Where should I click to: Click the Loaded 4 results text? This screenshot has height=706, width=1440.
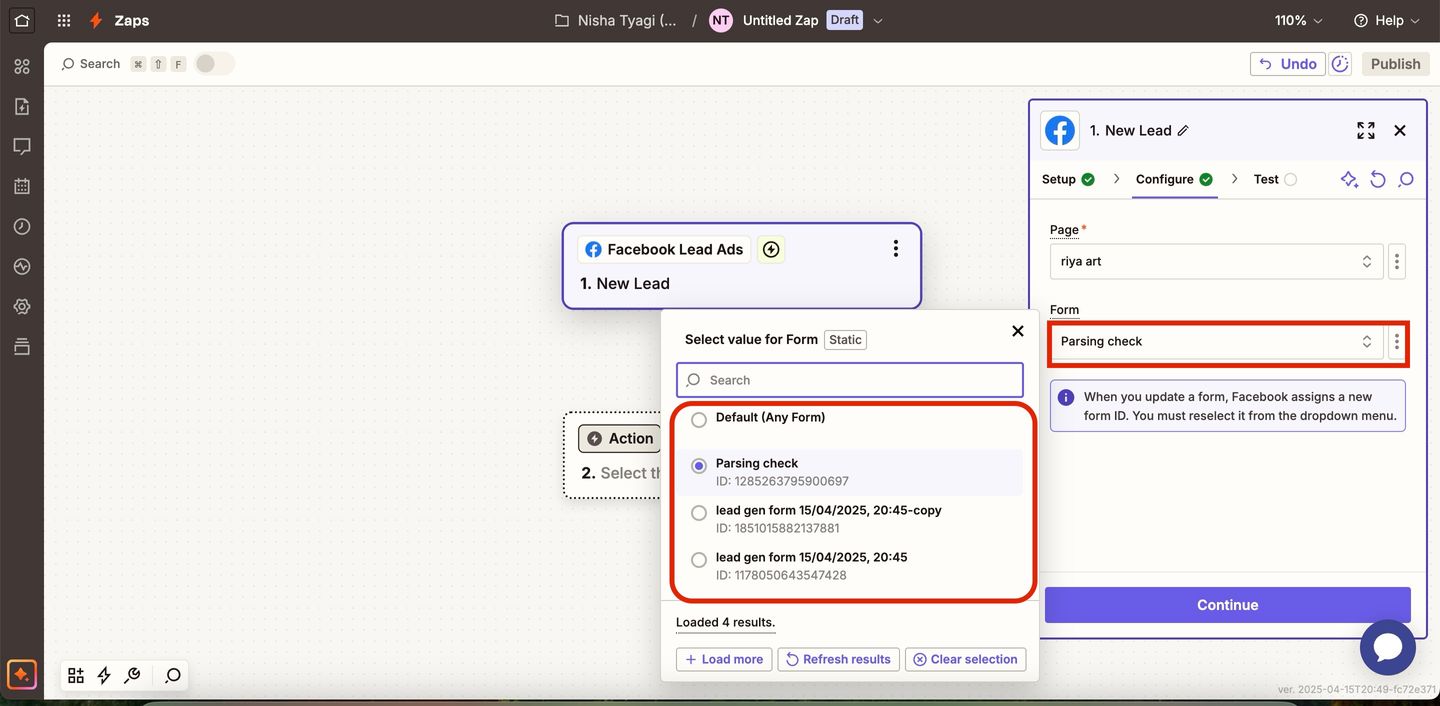pyautogui.click(x=725, y=622)
